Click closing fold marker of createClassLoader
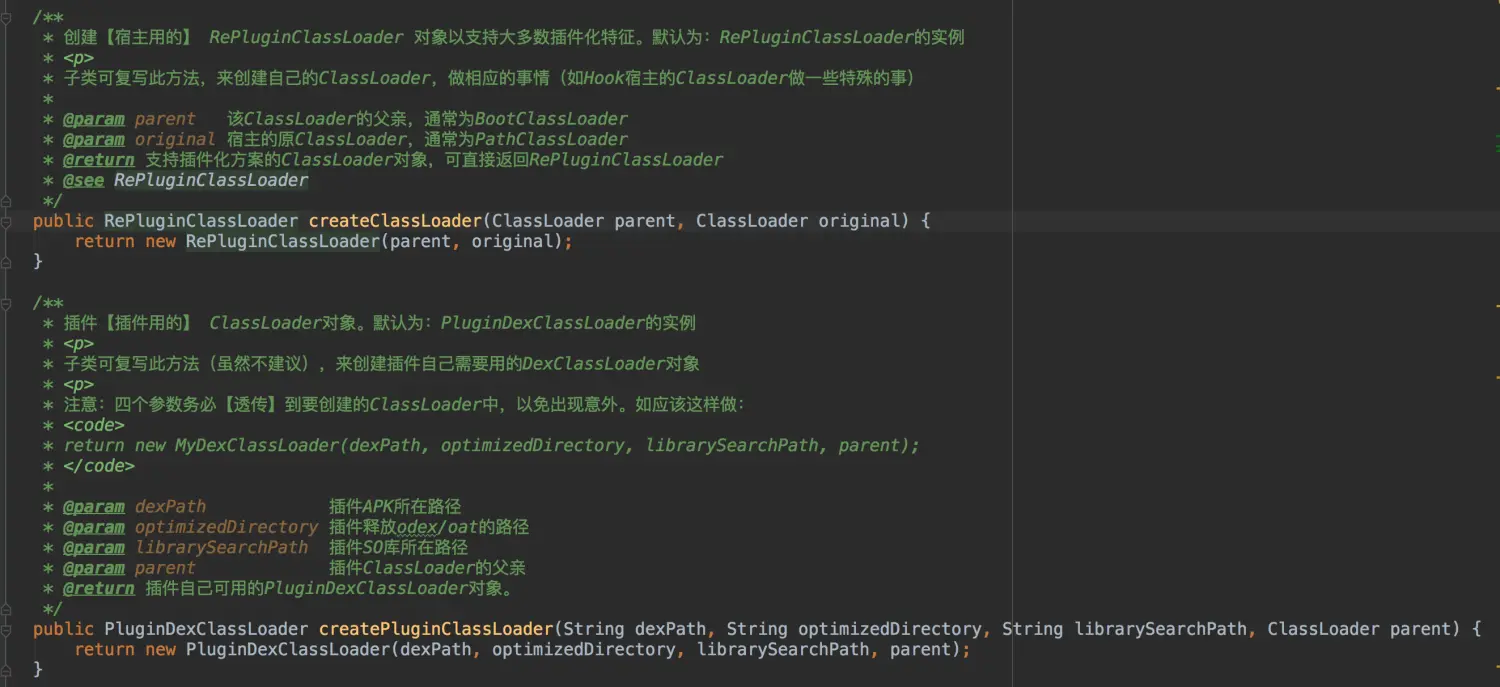Viewport: 1500px width, 687px height. point(7,261)
